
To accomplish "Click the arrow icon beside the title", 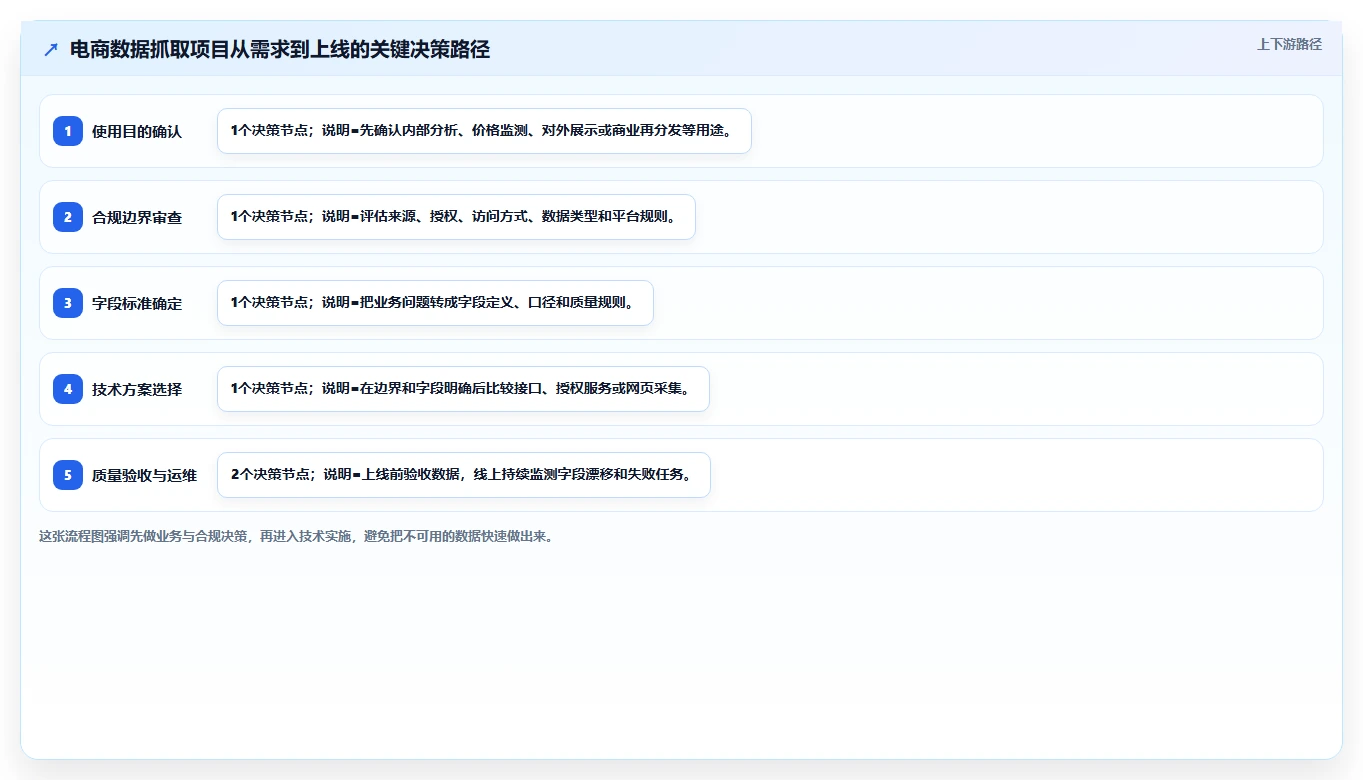I will (x=51, y=49).
